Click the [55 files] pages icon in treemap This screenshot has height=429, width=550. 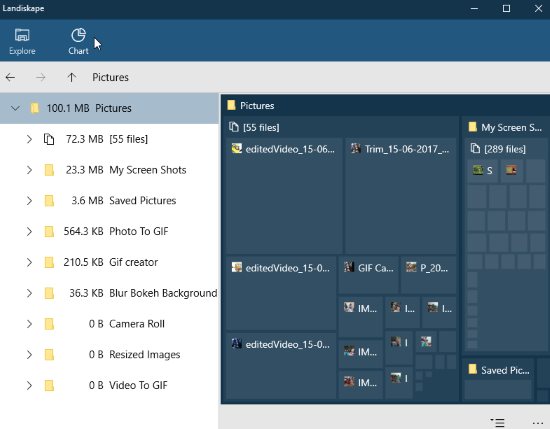234,127
